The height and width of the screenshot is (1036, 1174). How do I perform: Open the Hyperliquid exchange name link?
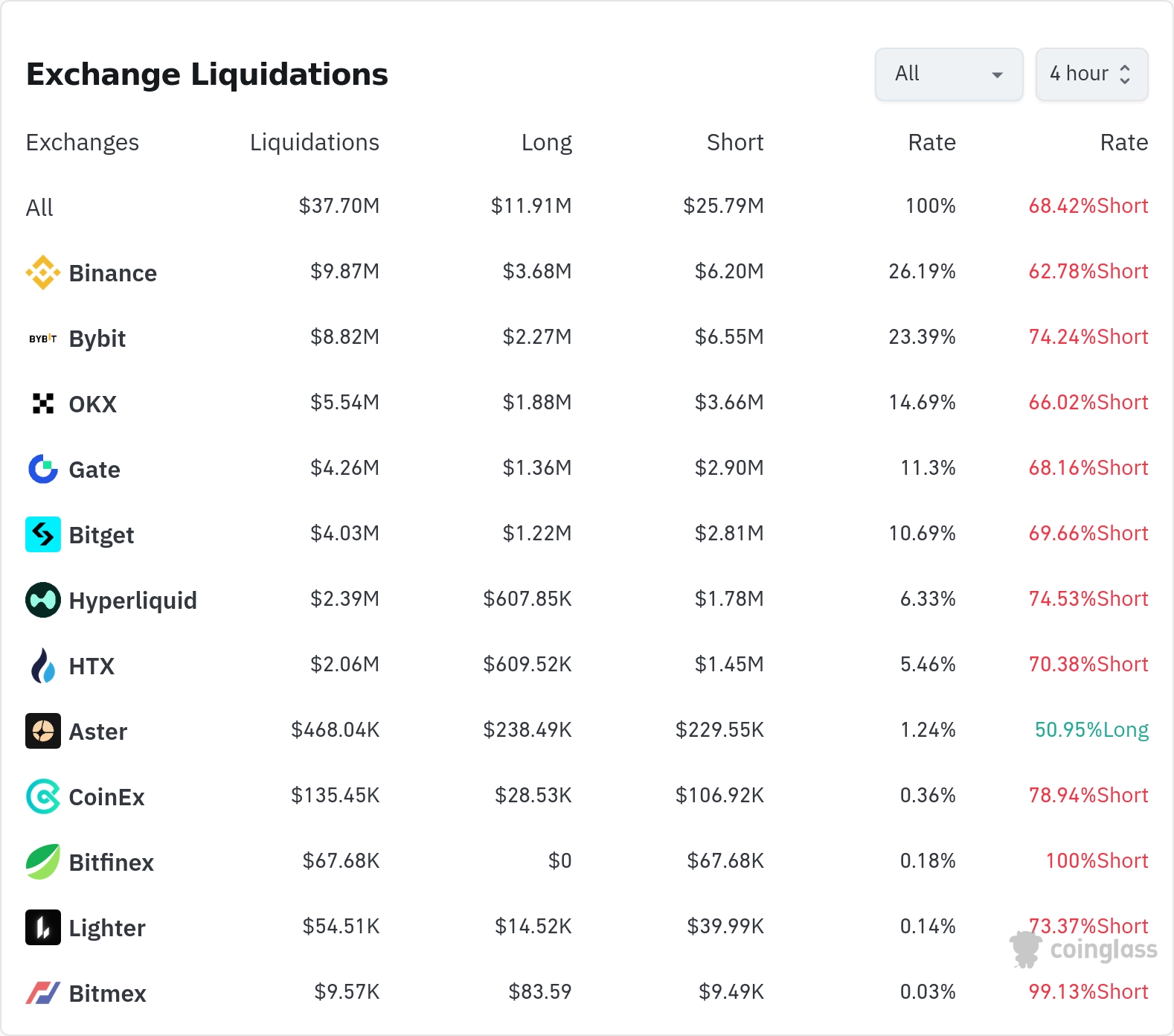(x=132, y=601)
